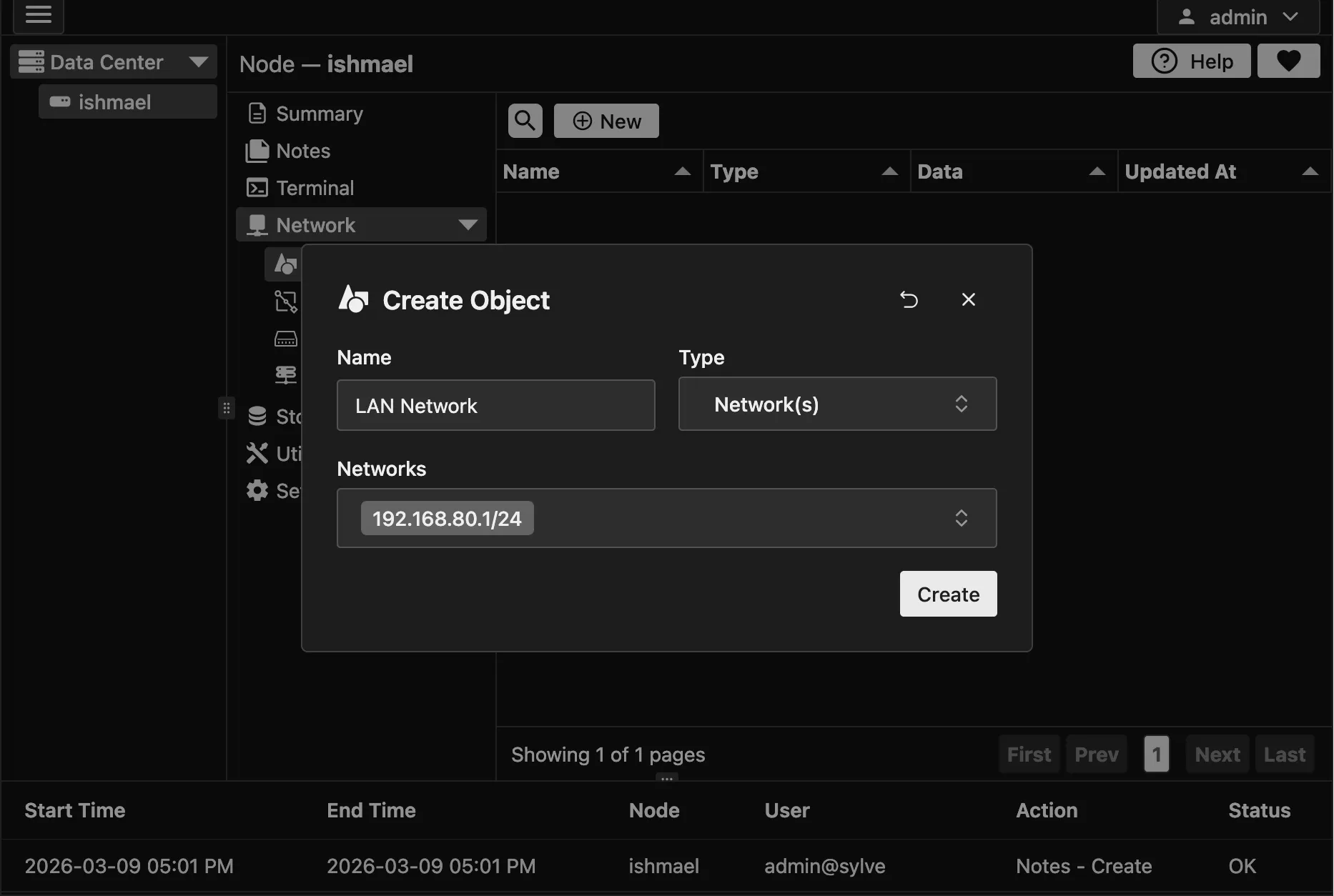Select the Objects shapes icon under Network
The height and width of the screenshot is (896, 1334).
pos(285,264)
